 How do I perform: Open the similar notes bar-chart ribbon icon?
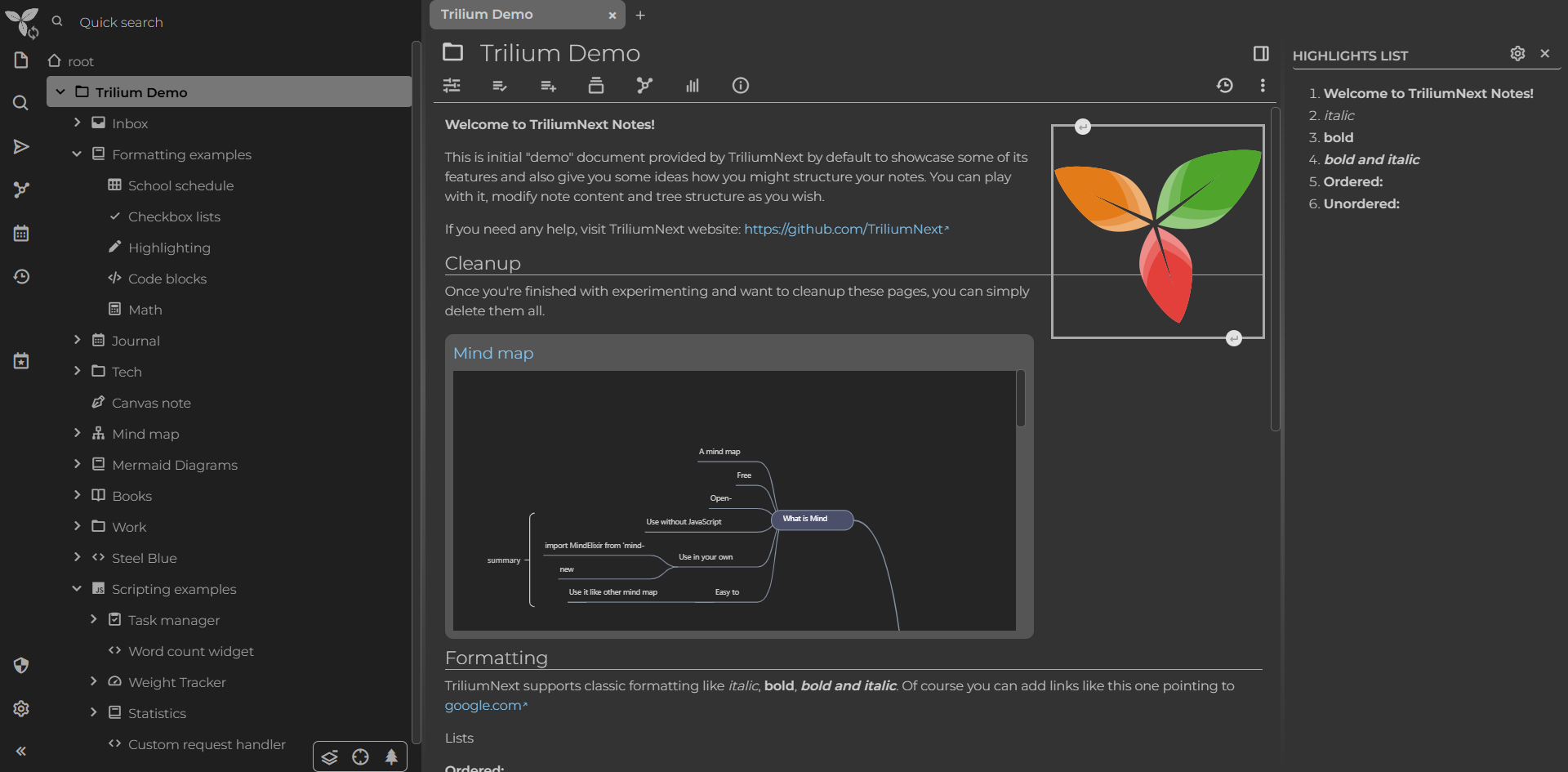[x=693, y=85]
